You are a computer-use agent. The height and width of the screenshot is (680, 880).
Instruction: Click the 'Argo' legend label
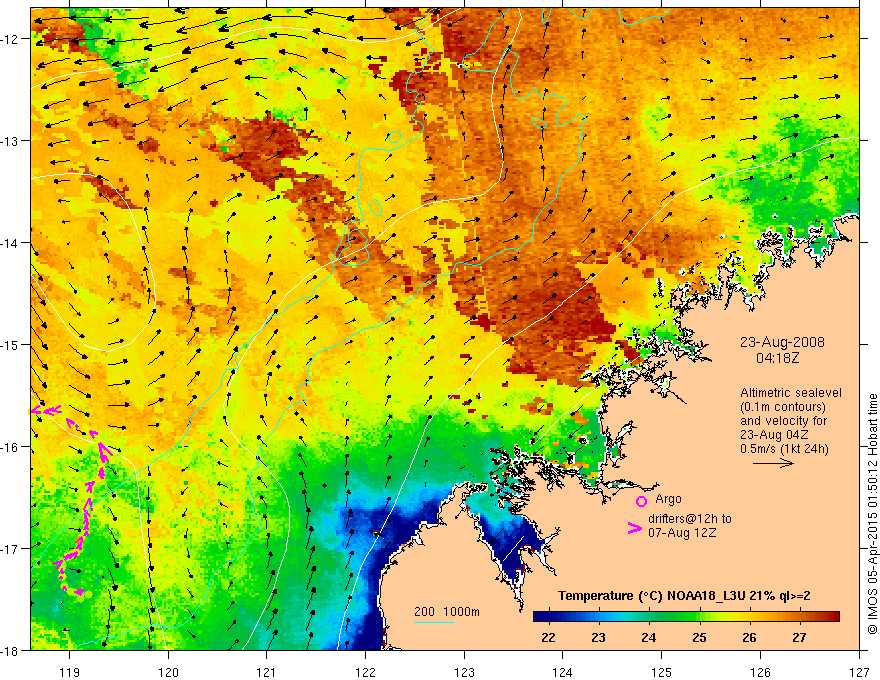668,499
